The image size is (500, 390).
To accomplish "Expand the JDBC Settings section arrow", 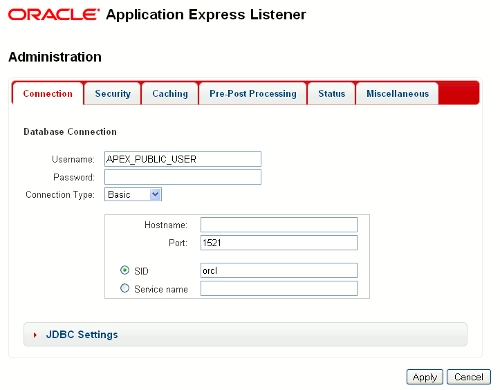I will pos(35,335).
